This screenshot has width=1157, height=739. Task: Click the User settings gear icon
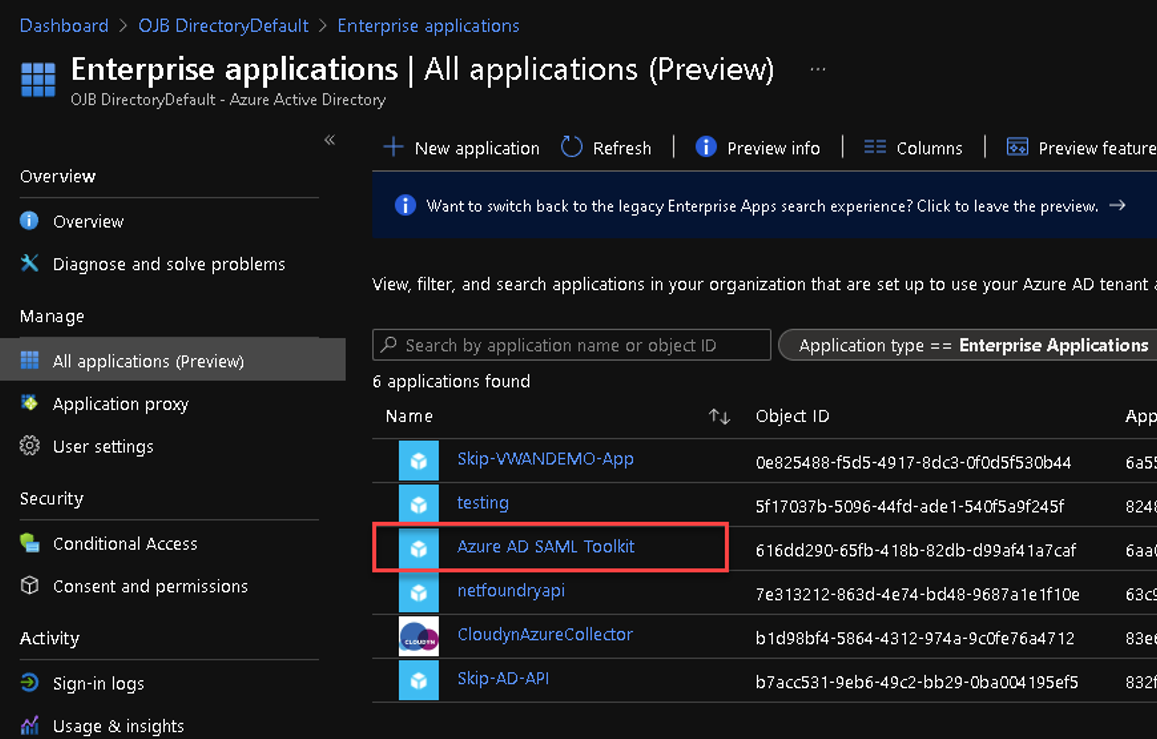(x=30, y=445)
